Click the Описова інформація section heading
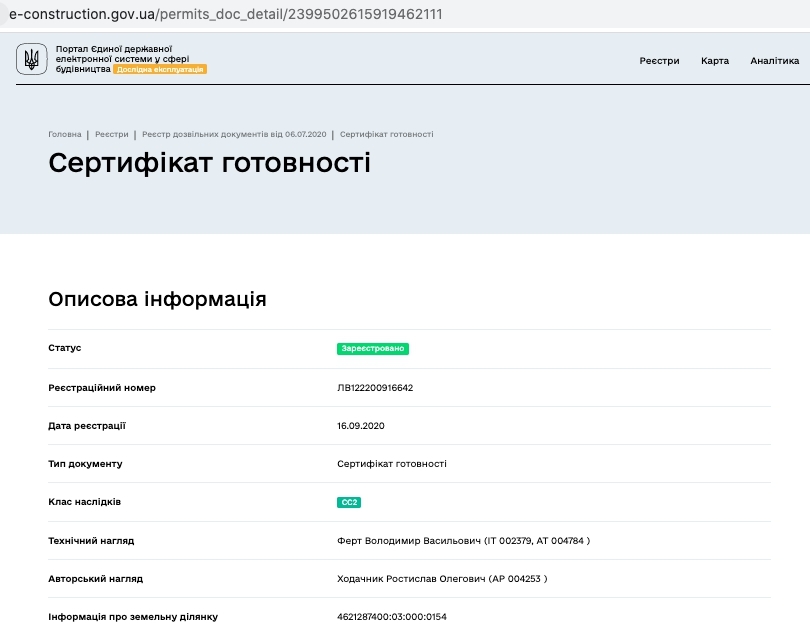810x635 pixels. tap(157, 299)
